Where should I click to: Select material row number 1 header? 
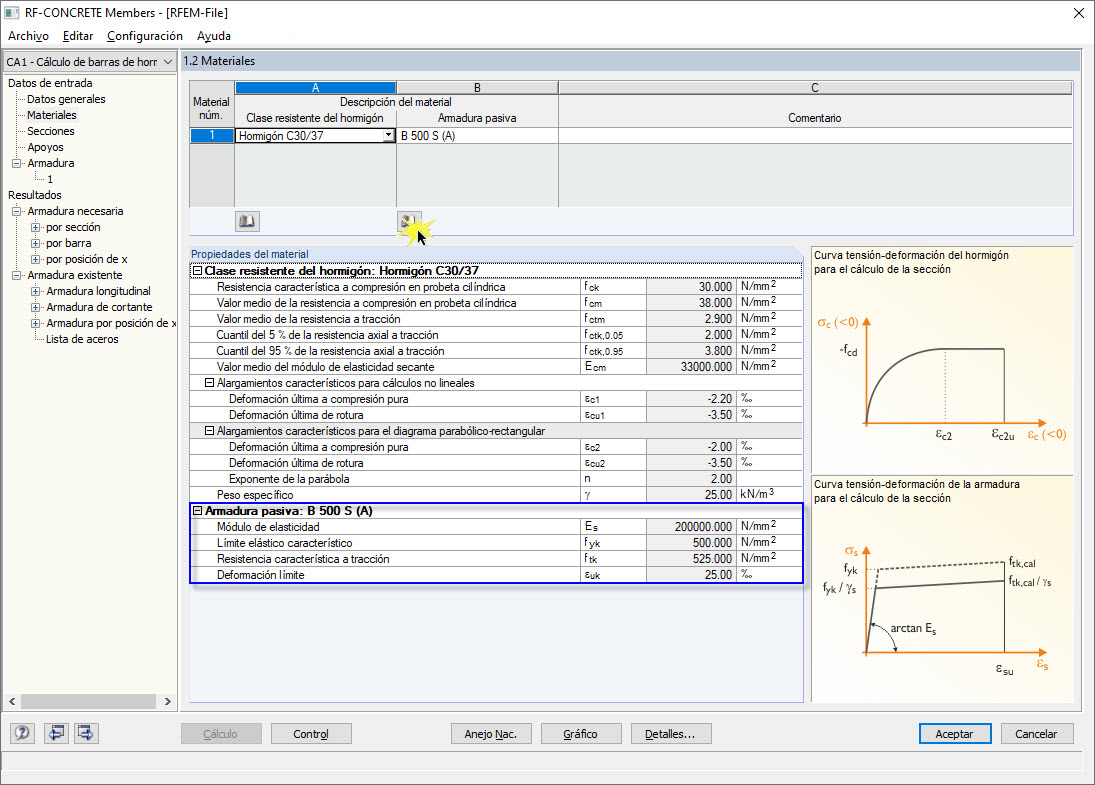212,135
